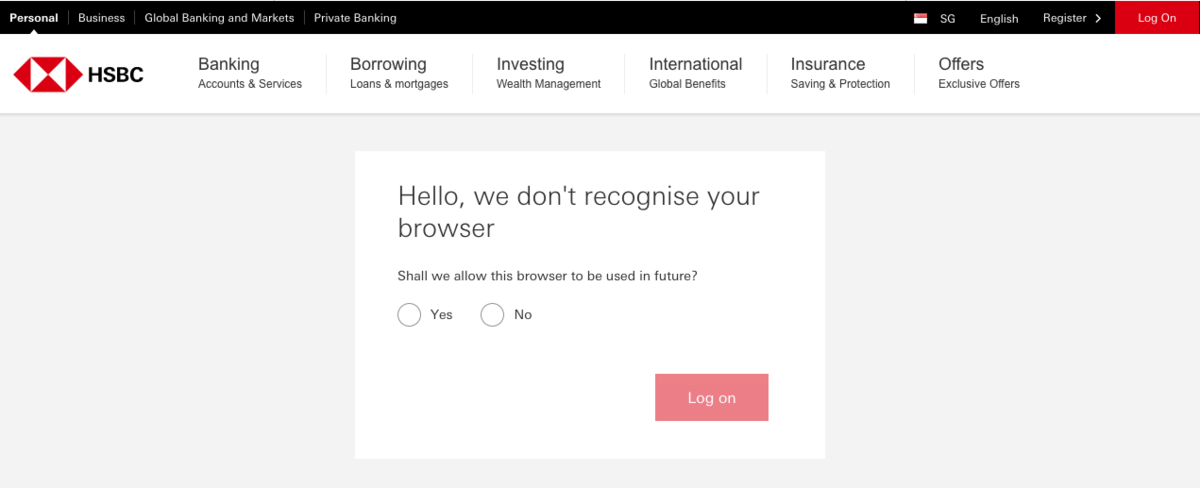Open the Insurance Saving & Protection menu

(840, 73)
